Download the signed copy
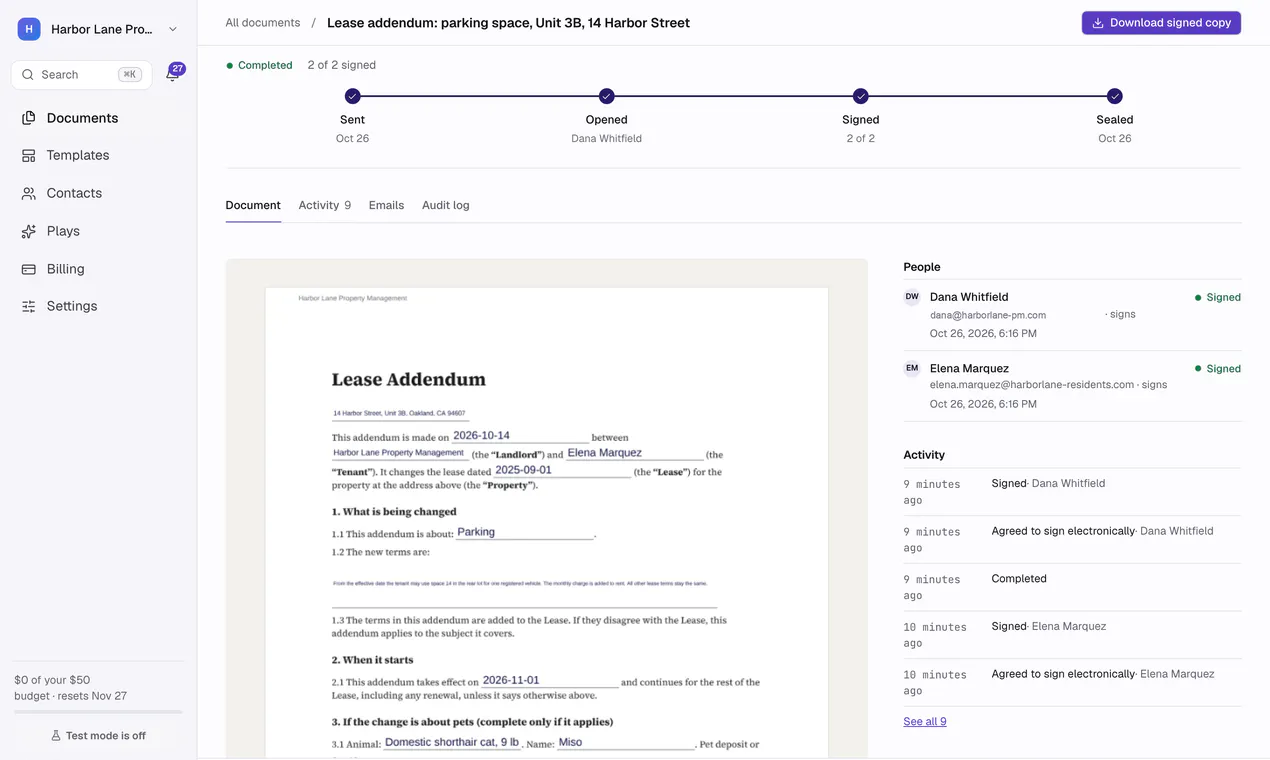 coord(1161,23)
